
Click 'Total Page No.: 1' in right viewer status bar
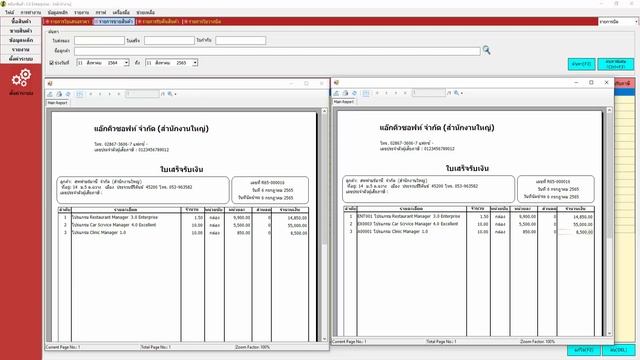441,341
